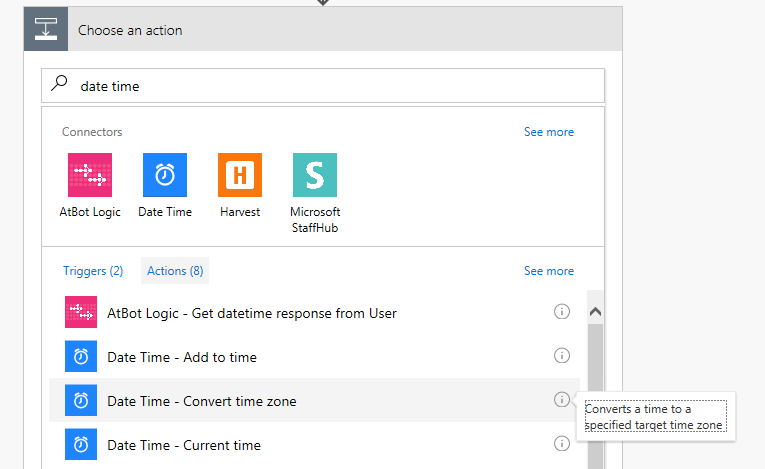Open the AtBot Logic connector icon

click(x=90, y=175)
